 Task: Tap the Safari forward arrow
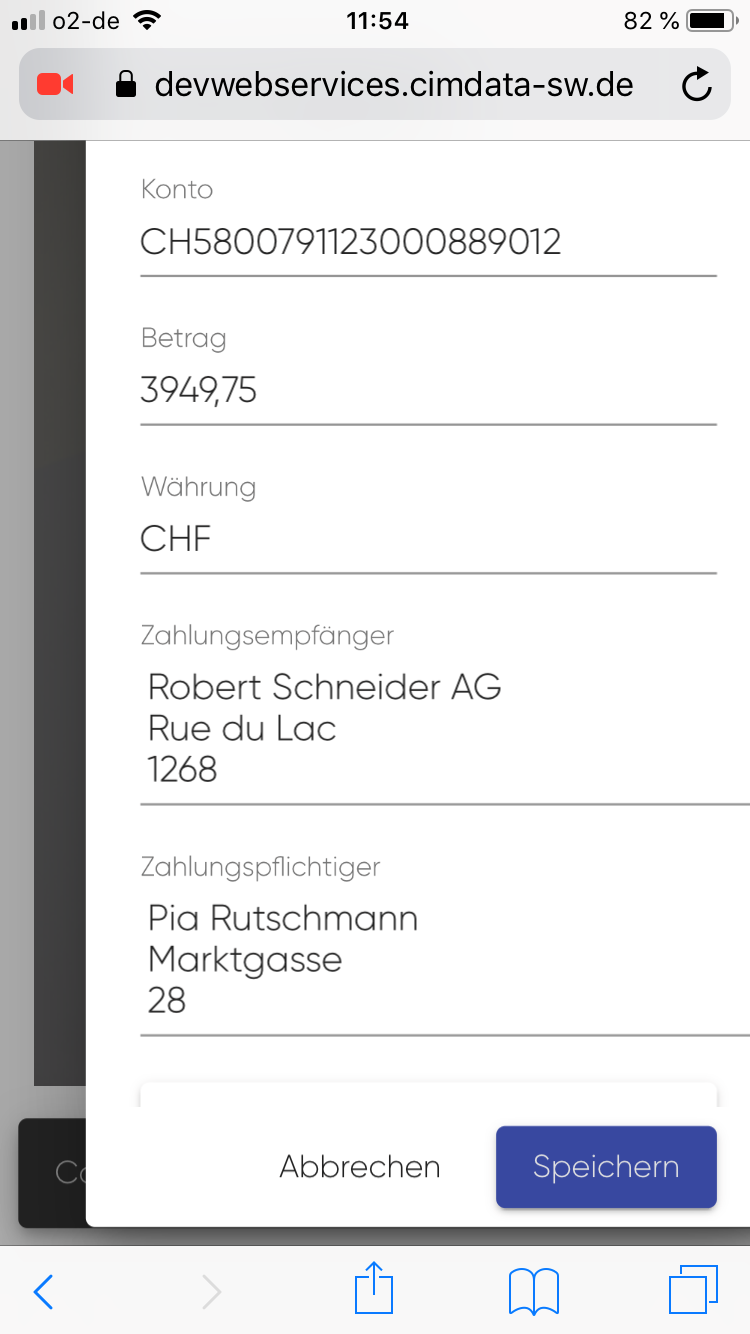point(211,1291)
